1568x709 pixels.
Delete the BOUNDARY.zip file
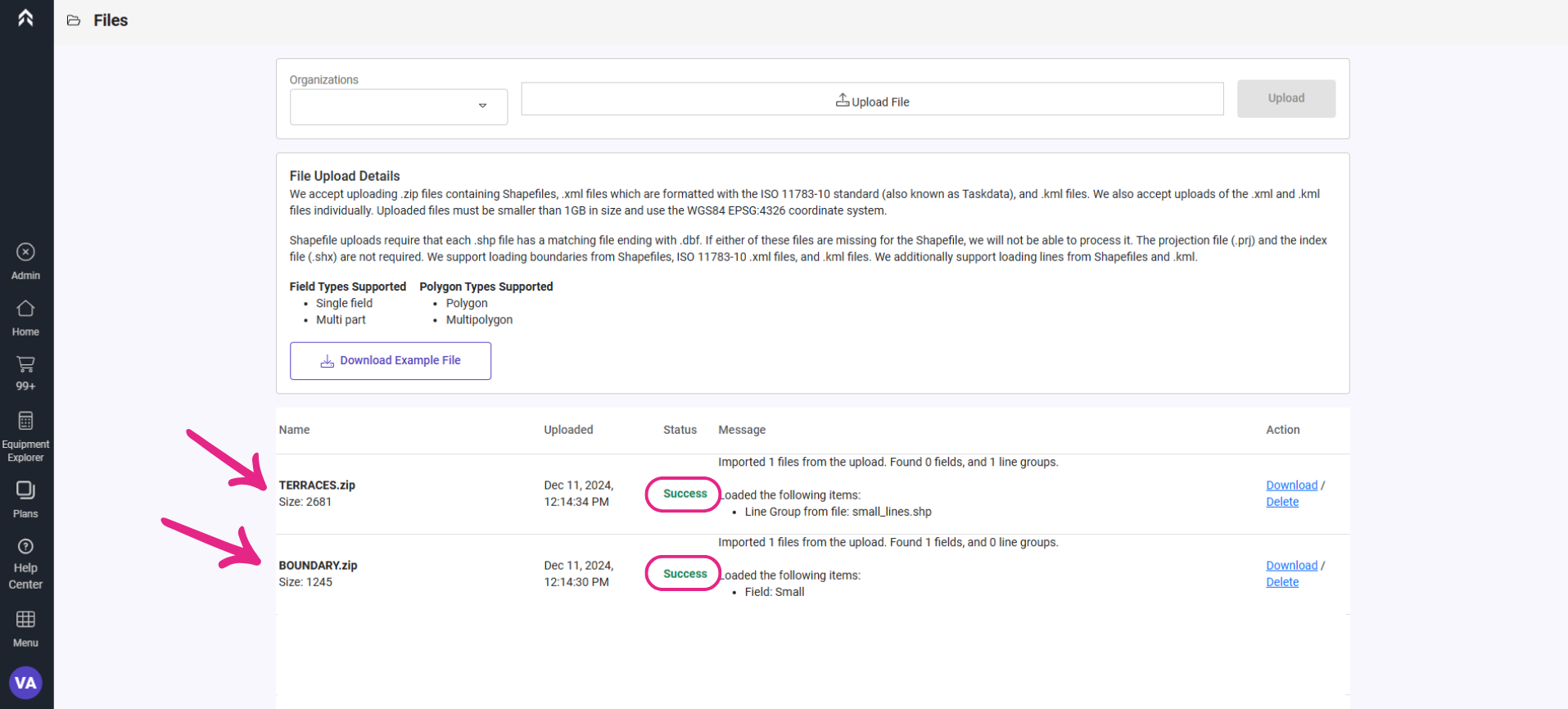tap(1281, 582)
